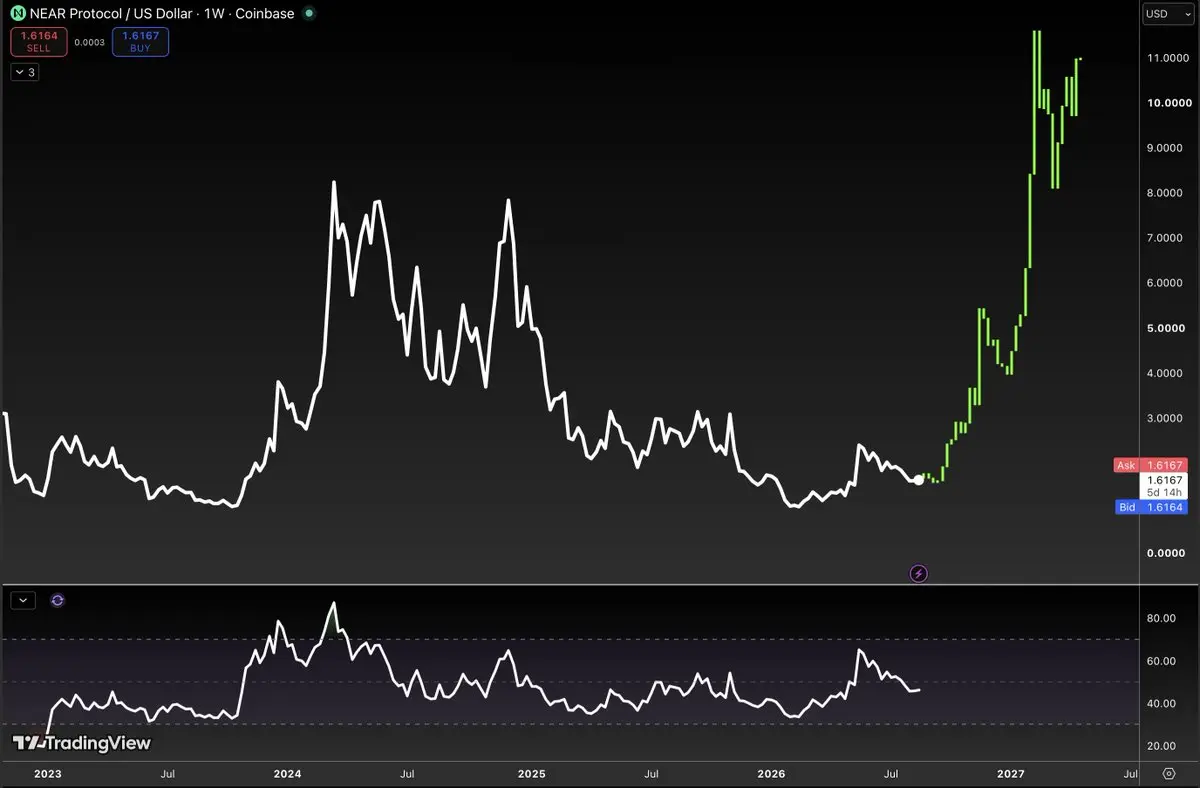1200x788 pixels.
Task: Click the 4.0000 price axis label
Action: point(1164,373)
